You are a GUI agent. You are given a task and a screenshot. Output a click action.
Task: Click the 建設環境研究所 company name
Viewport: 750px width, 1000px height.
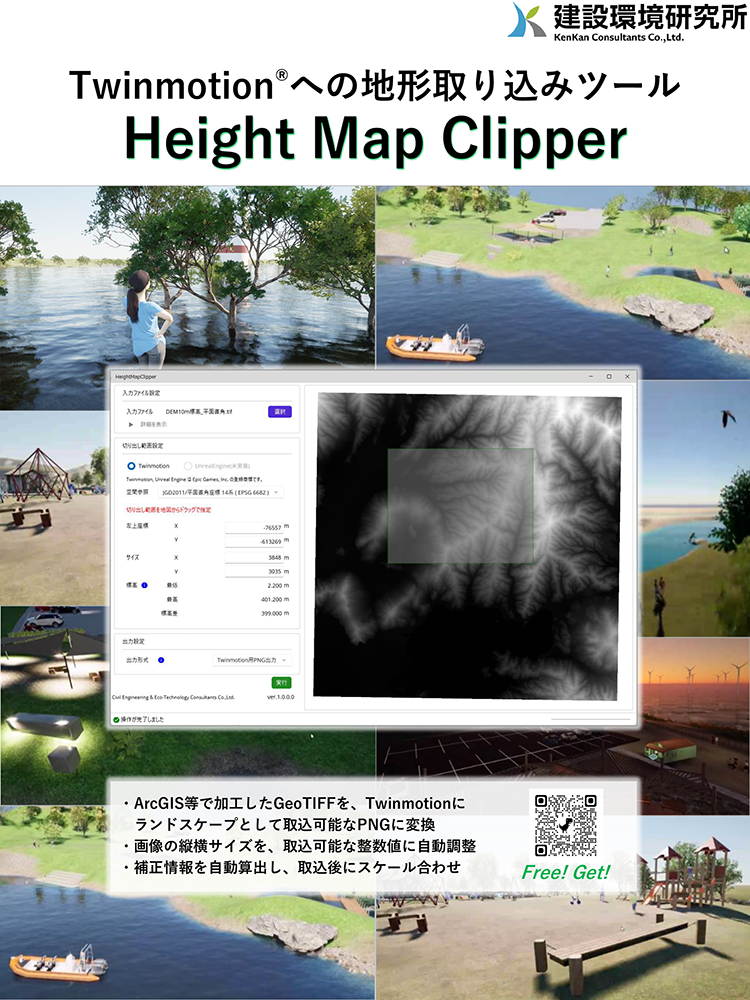(x=650, y=16)
